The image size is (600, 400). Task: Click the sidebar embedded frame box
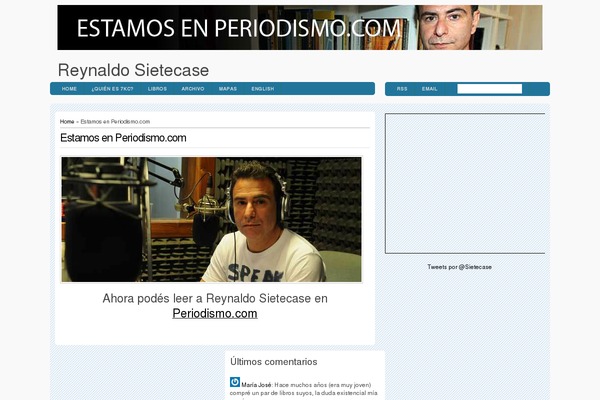465,183
